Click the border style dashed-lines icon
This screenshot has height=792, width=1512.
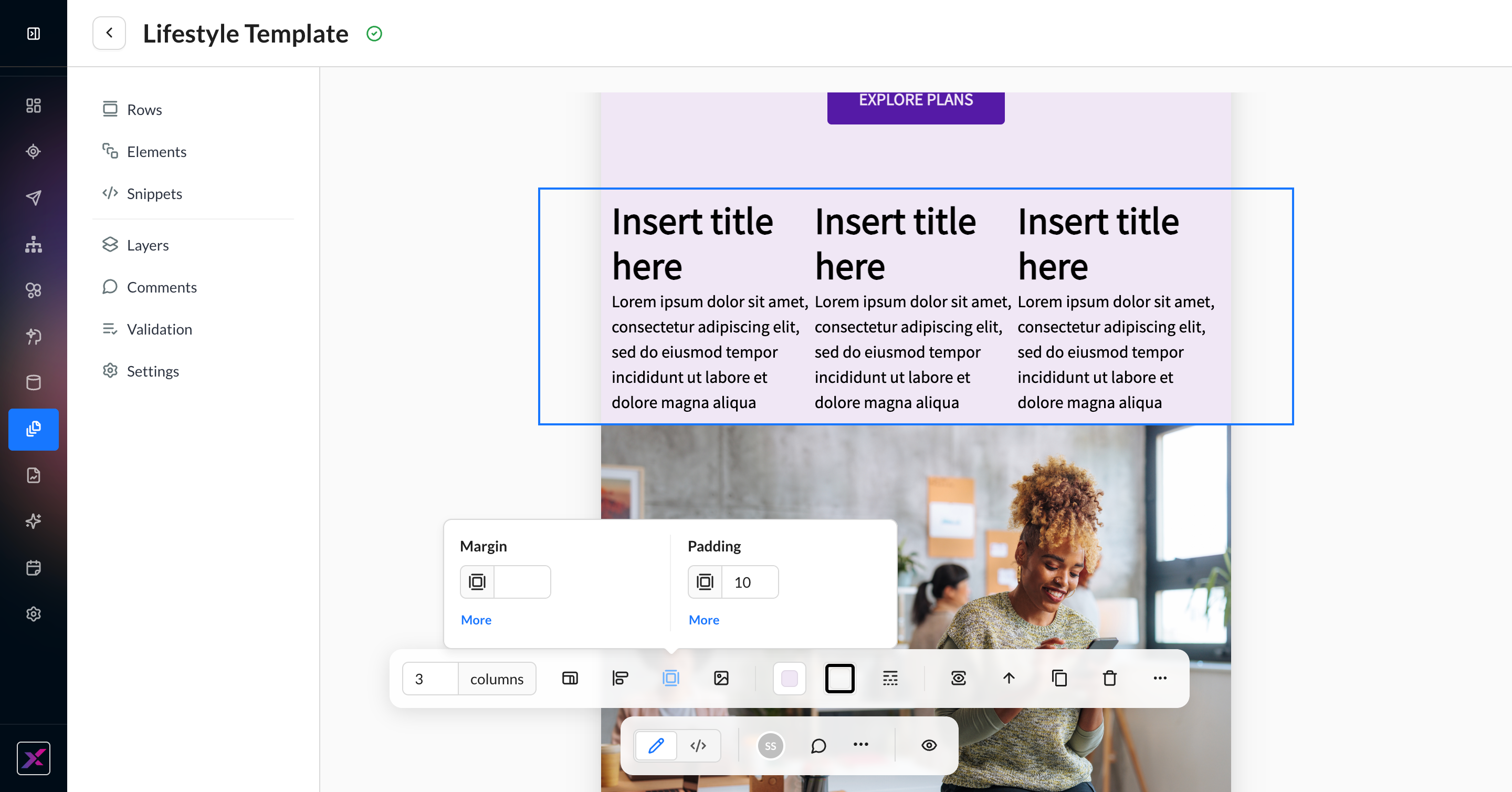[890, 679]
